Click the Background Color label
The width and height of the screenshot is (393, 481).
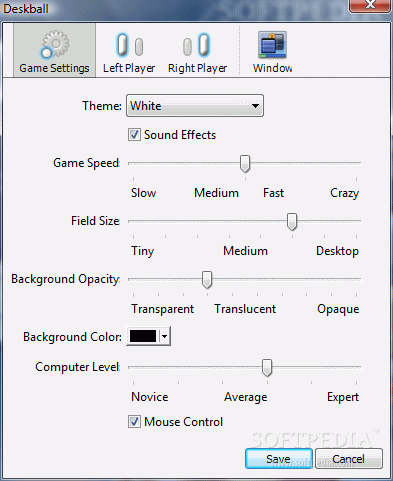point(72,337)
